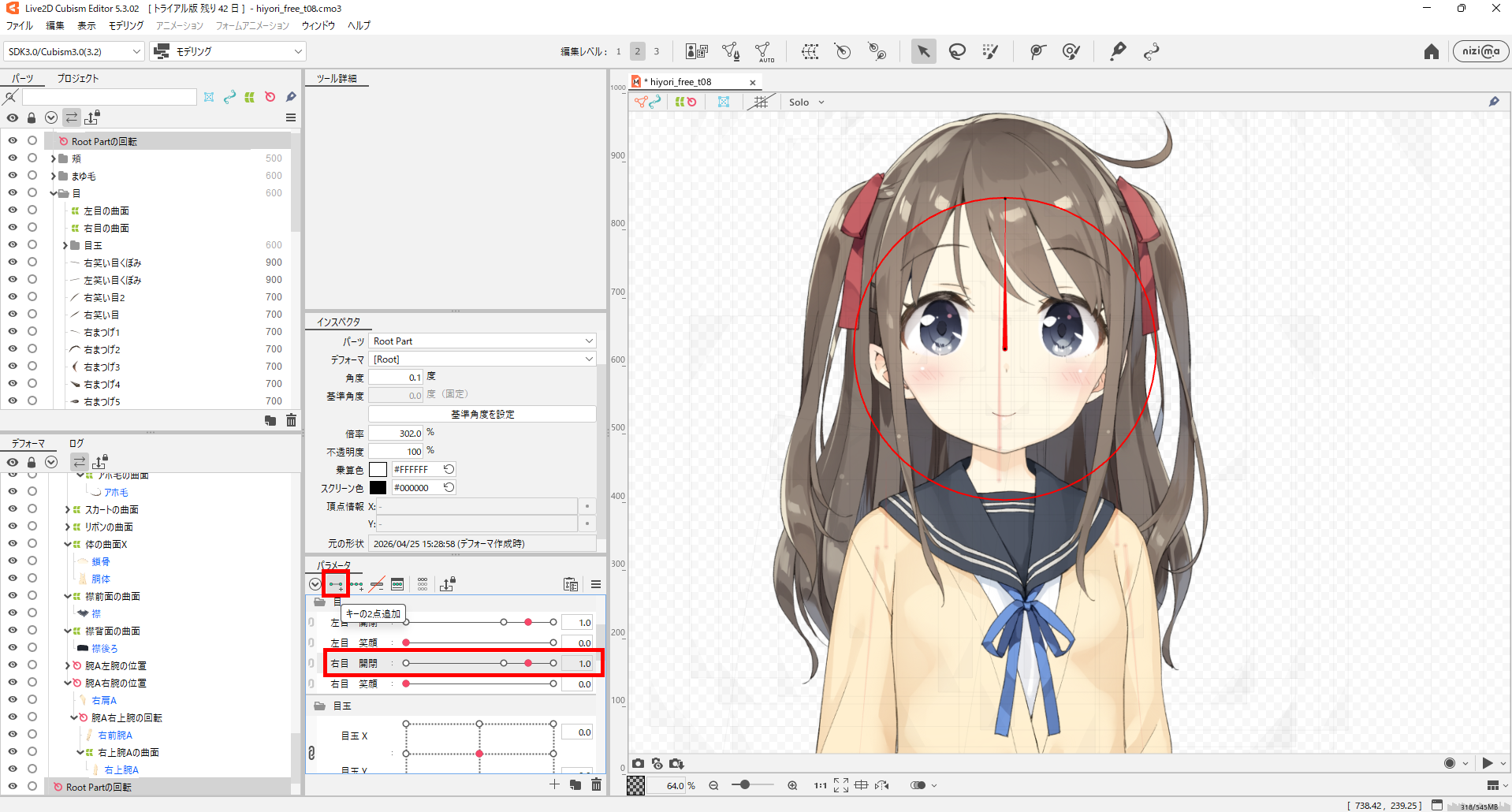Fit the canvas view to screen
The height and width of the screenshot is (812, 1512).
point(841,785)
